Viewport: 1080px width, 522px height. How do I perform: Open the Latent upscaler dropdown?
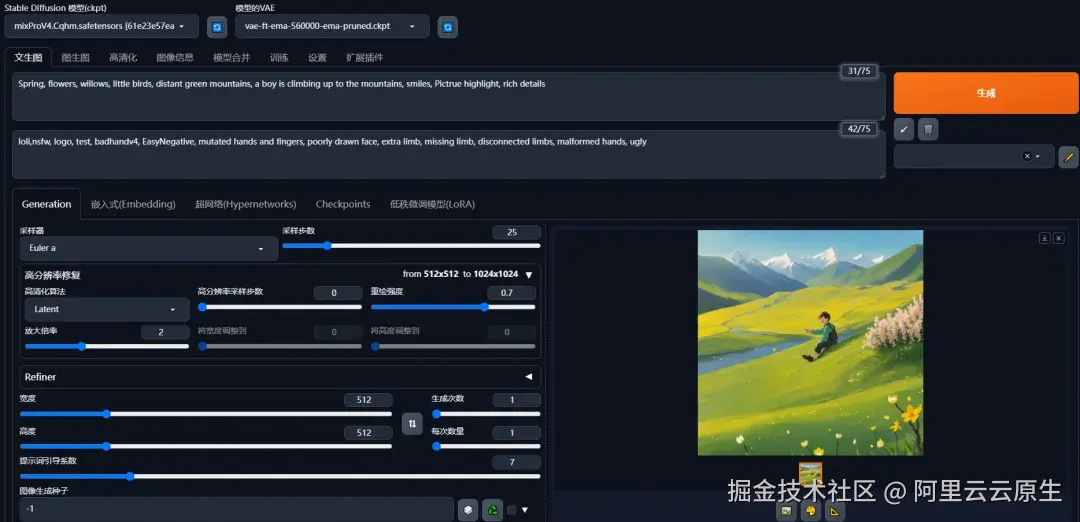(x=107, y=310)
